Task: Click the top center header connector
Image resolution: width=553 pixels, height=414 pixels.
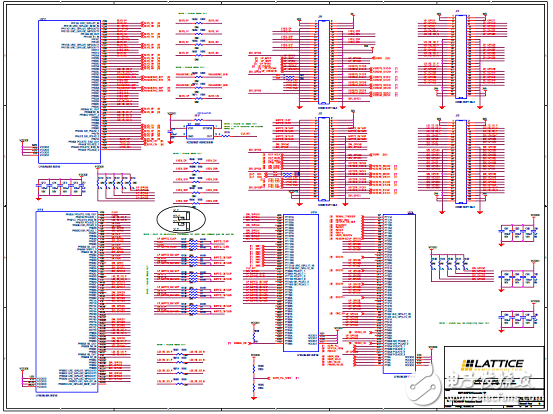Action: coord(324,62)
